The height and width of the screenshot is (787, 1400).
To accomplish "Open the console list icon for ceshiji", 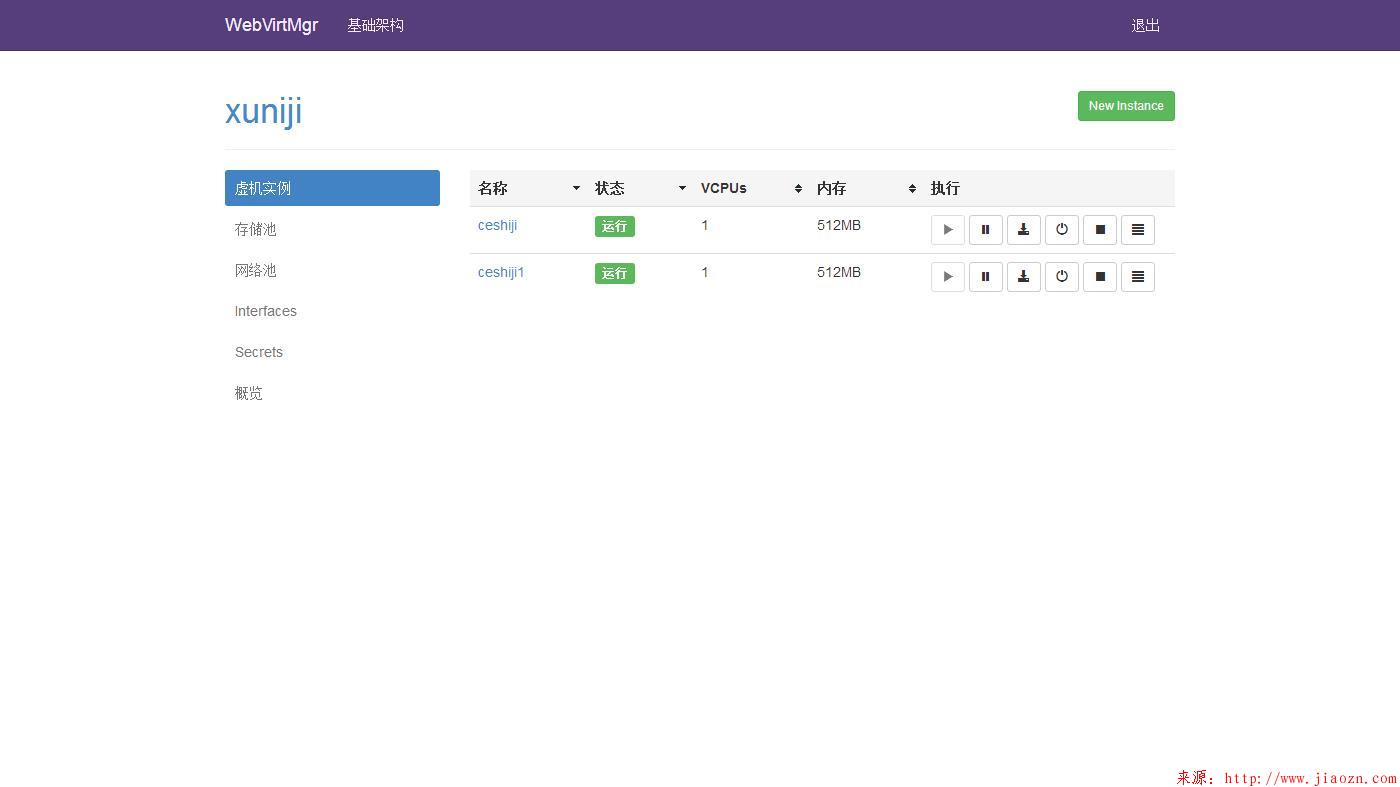I will coord(1137,230).
